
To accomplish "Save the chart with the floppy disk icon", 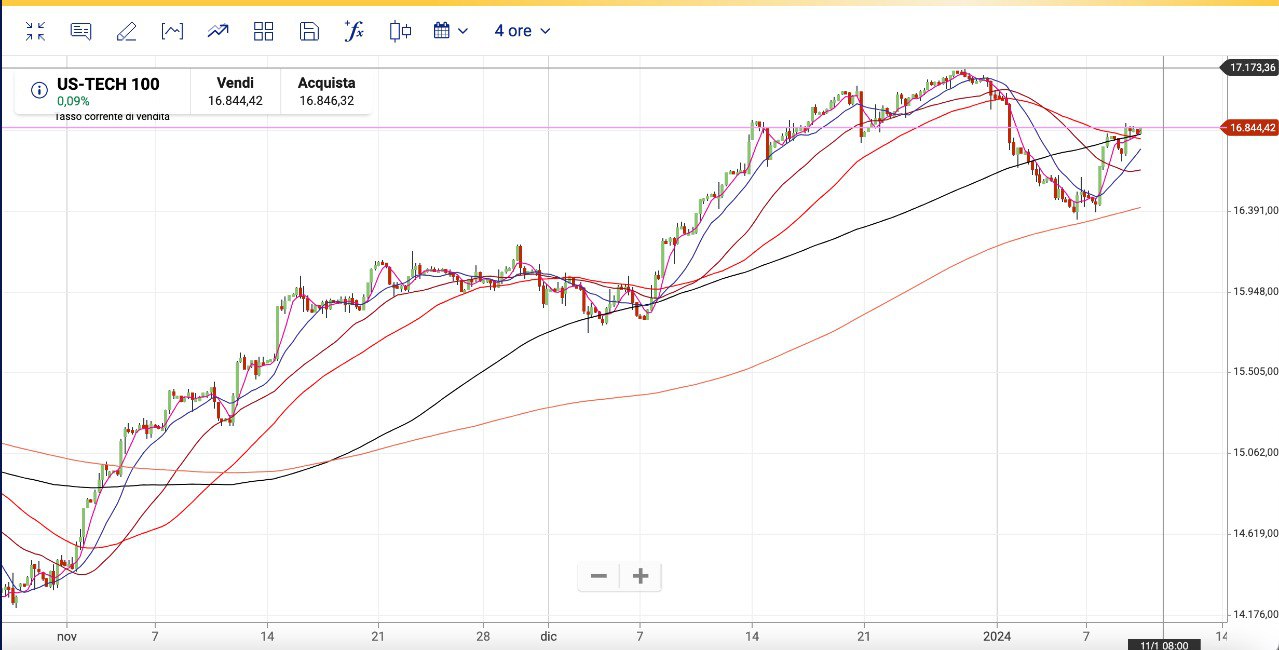I will click(x=309, y=31).
